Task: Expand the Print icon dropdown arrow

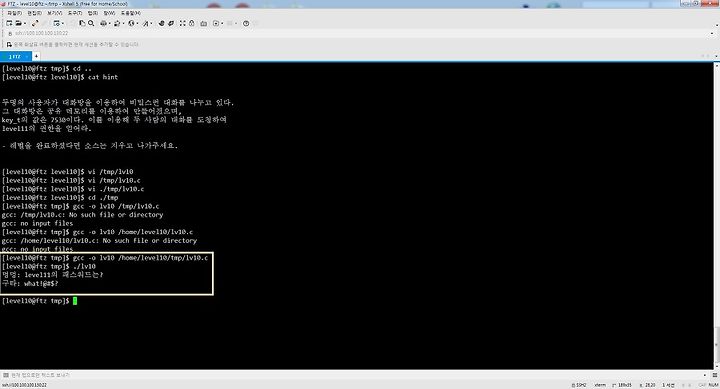Action: pyautogui.click(x=109, y=23)
